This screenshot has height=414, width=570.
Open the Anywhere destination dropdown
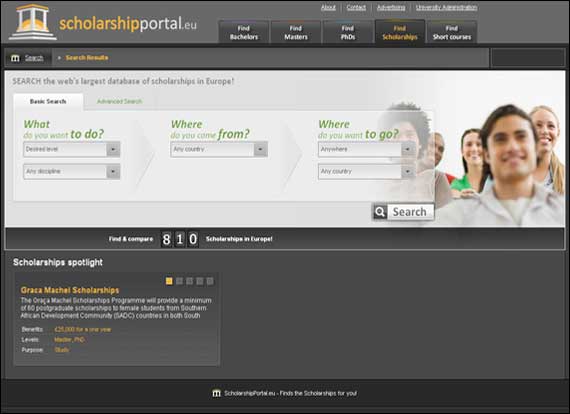pos(366,149)
